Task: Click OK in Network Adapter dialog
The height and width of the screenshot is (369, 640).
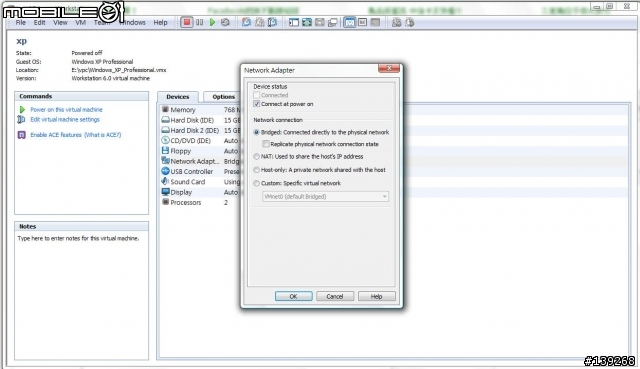Action: pos(293,296)
